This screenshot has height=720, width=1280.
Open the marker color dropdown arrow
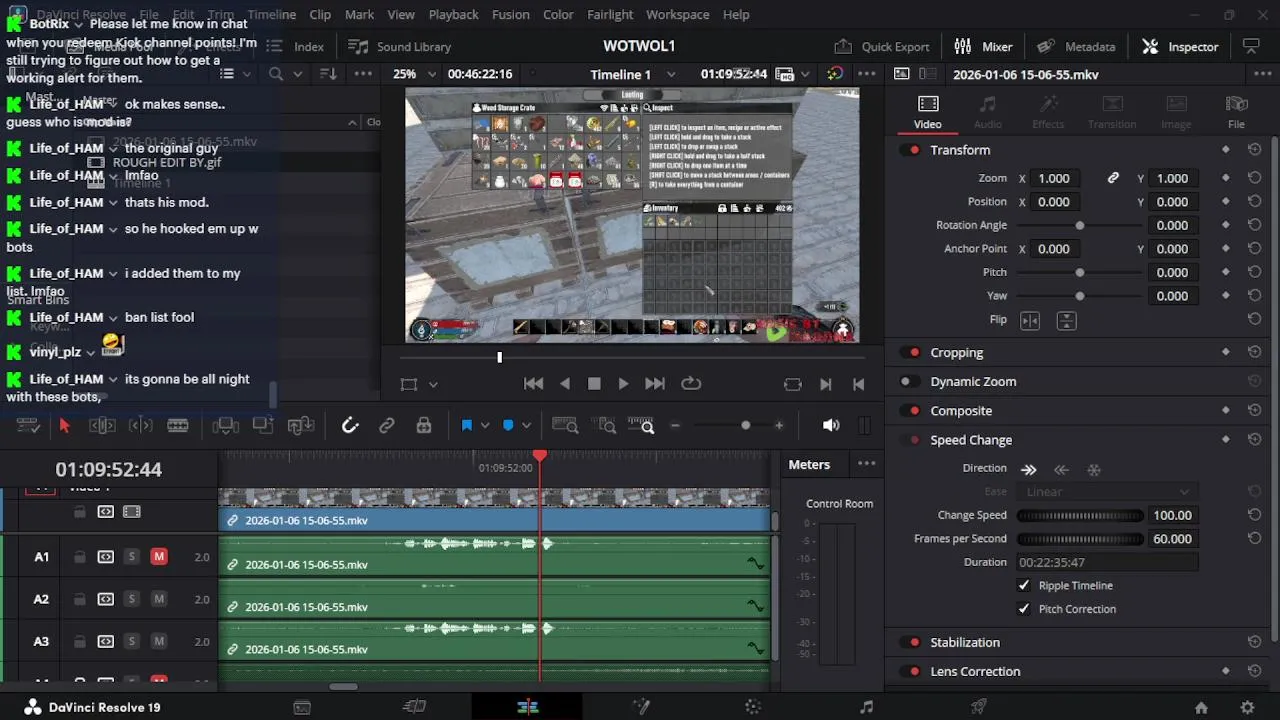pos(526,426)
